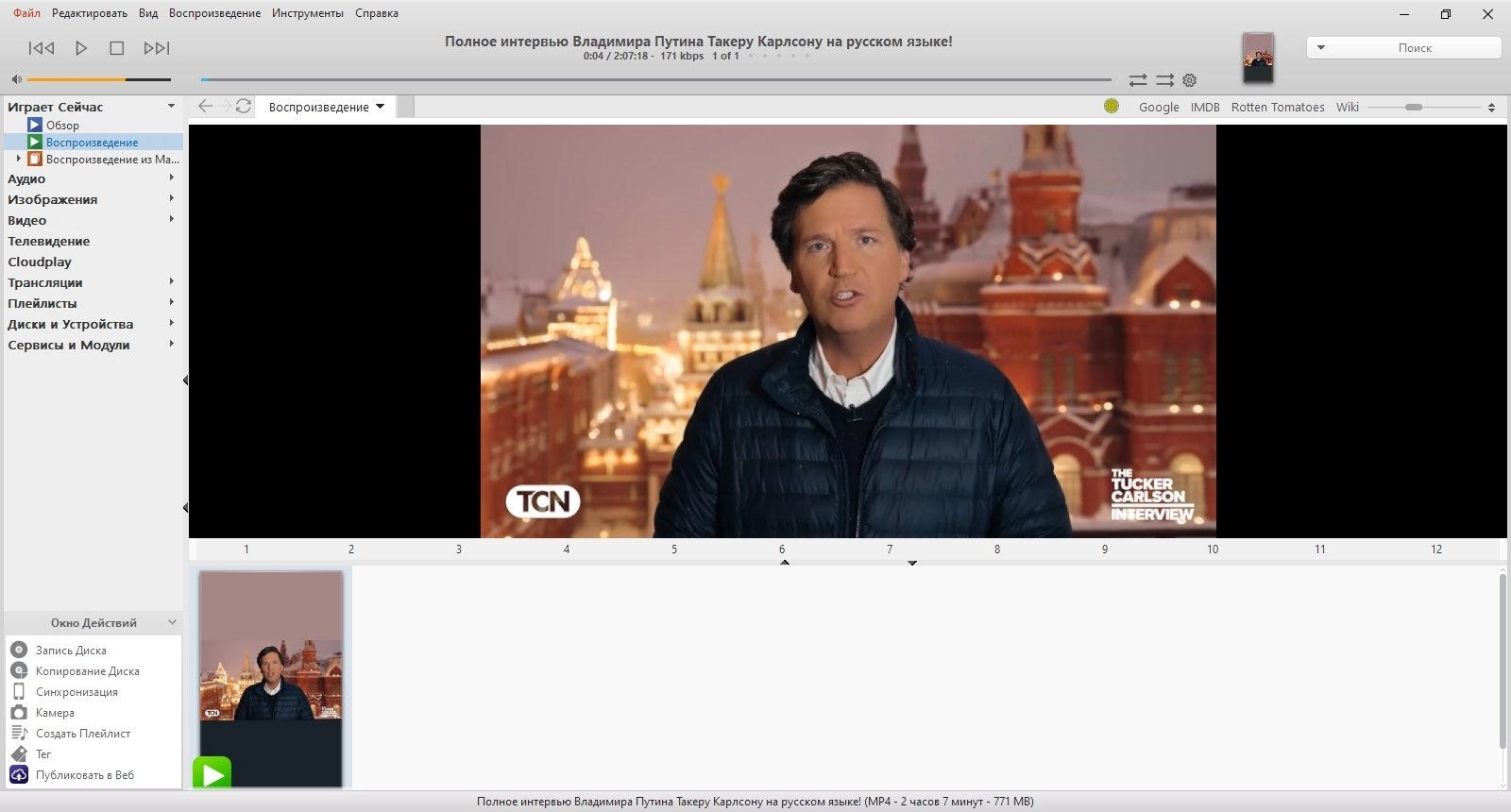Click the down-pointing marker below column 7
Screen dimensions: 1511x812
(912, 563)
